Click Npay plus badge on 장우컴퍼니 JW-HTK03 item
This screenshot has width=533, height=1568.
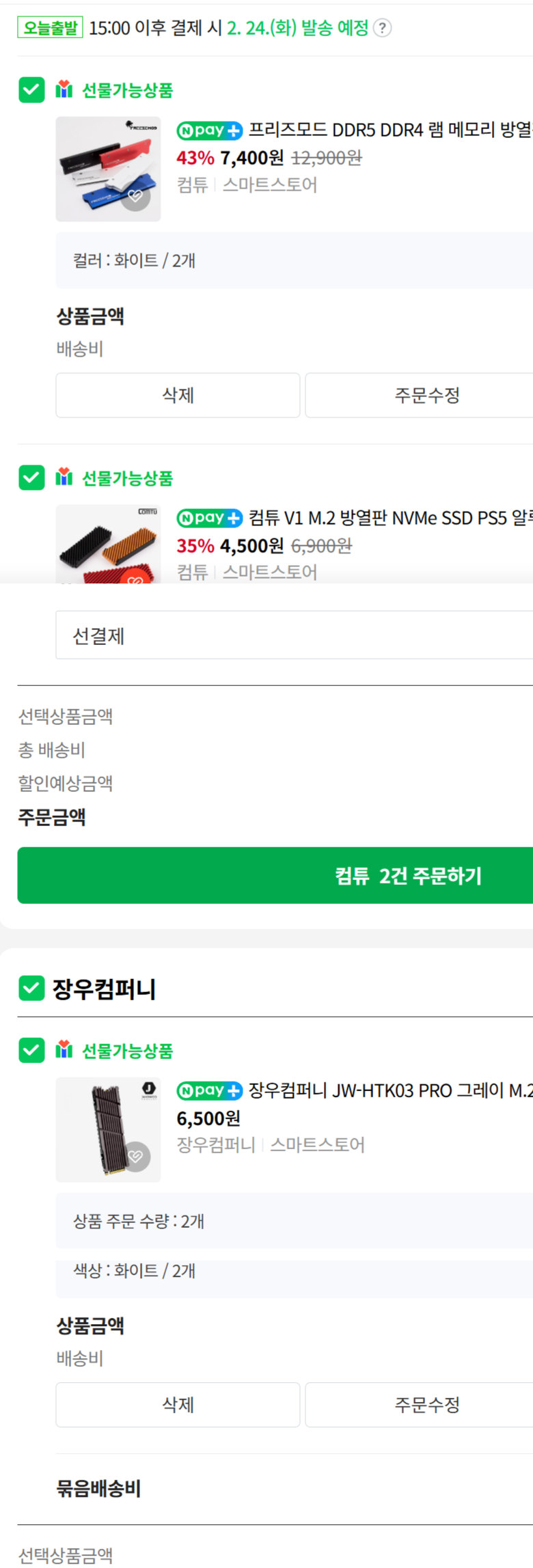tap(209, 1090)
